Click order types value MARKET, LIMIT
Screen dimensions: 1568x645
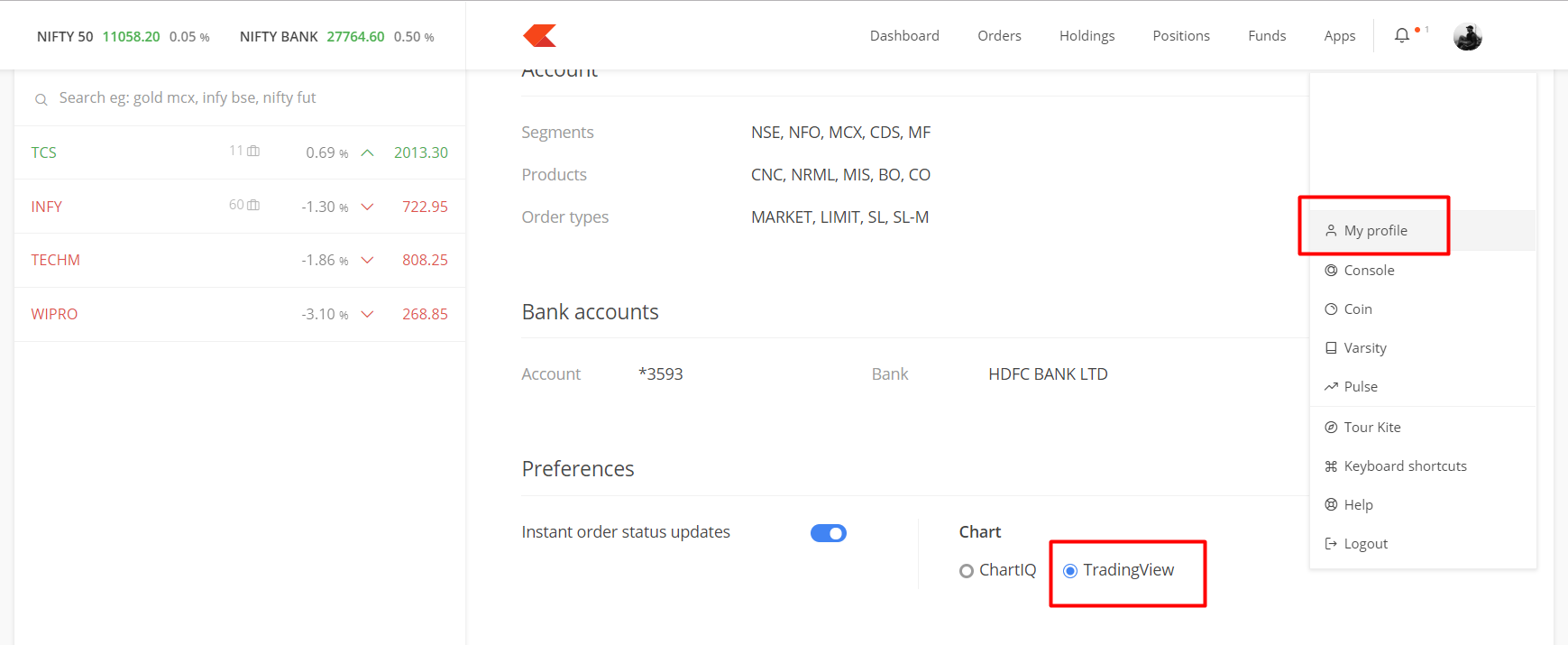pyautogui.click(x=839, y=217)
